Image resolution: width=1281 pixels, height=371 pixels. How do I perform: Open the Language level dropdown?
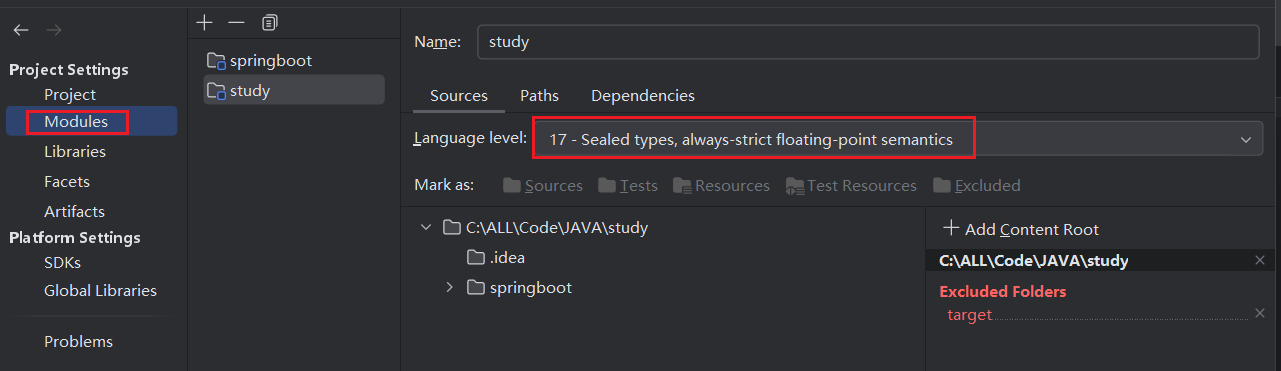[x=896, y=140]
